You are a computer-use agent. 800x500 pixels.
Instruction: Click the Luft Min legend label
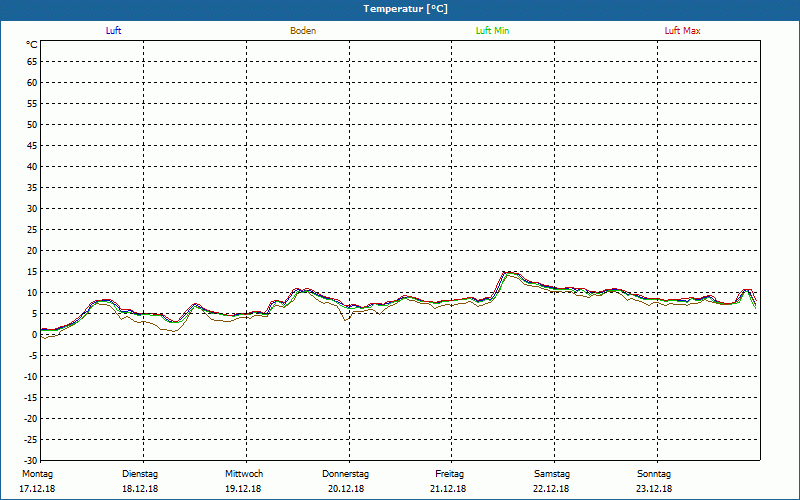tap(492, 31)
